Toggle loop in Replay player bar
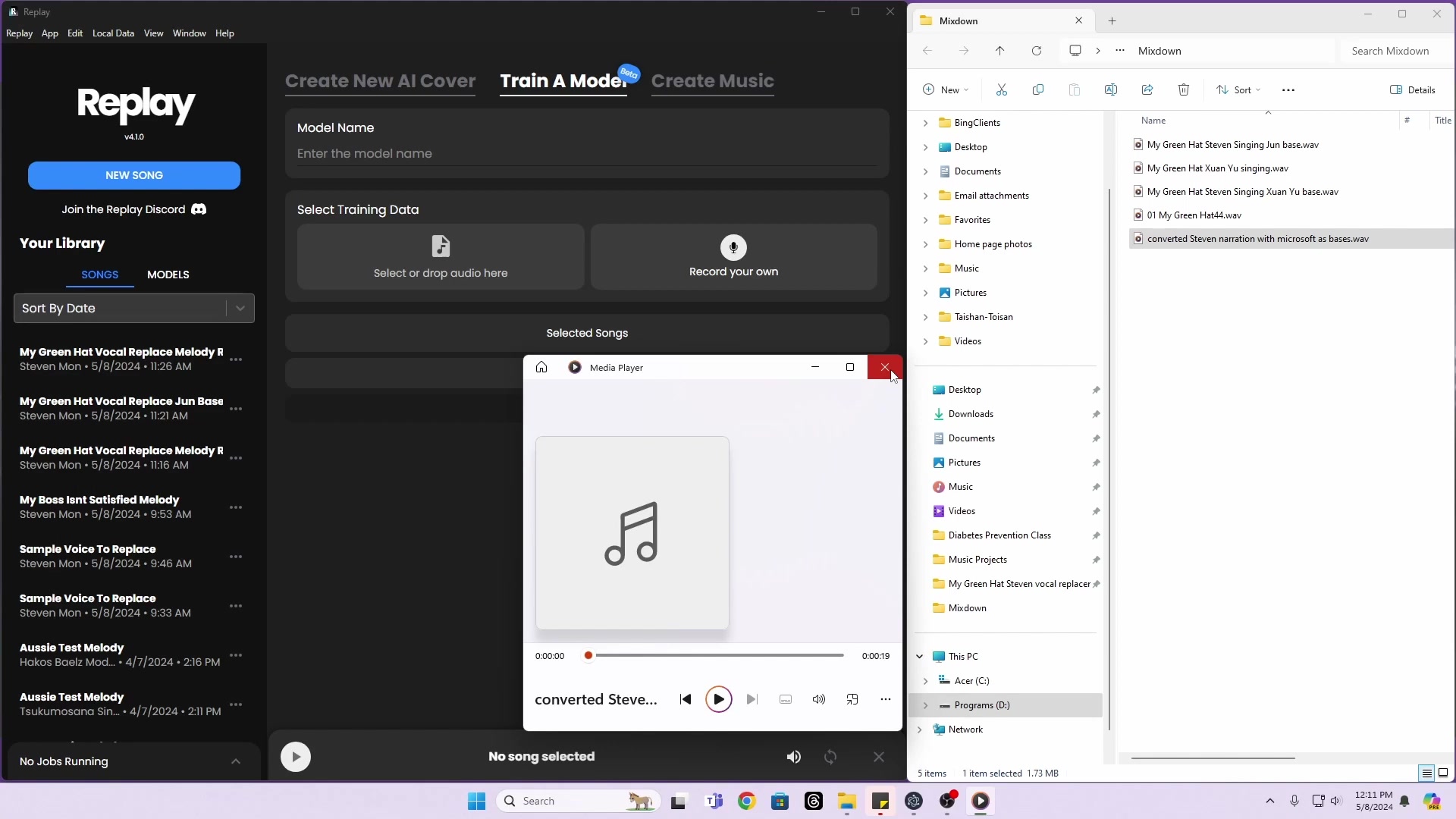The width and height of the screenshot is (1456, 819). coord(830,757)
